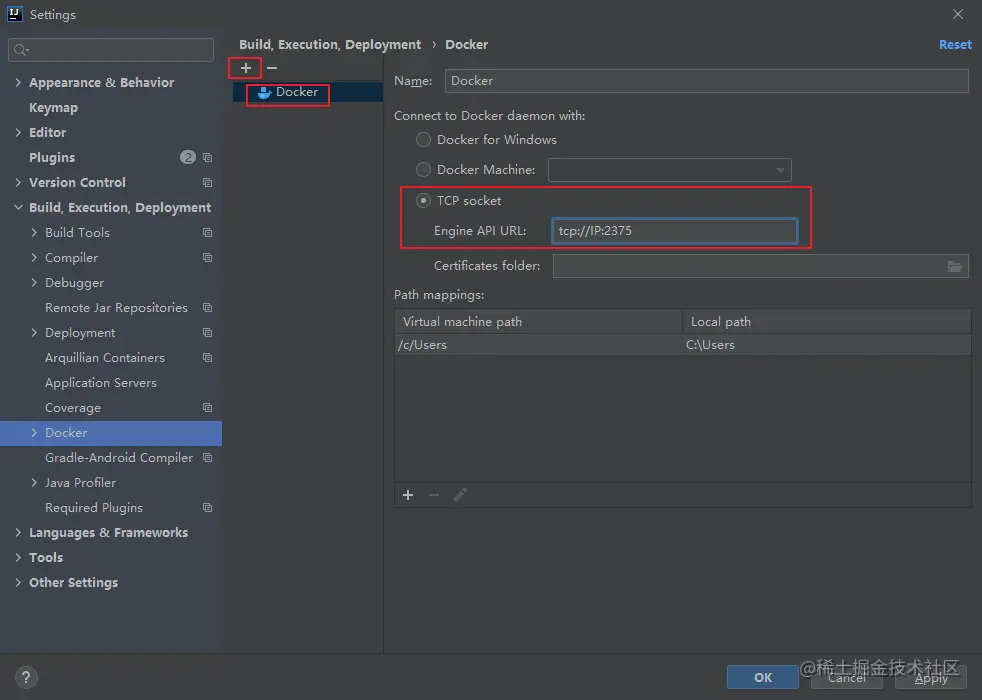Viewport: 982px width, 700px height.
Task: Open Remote Jar Repositories settings
Action: click(116, 307)
